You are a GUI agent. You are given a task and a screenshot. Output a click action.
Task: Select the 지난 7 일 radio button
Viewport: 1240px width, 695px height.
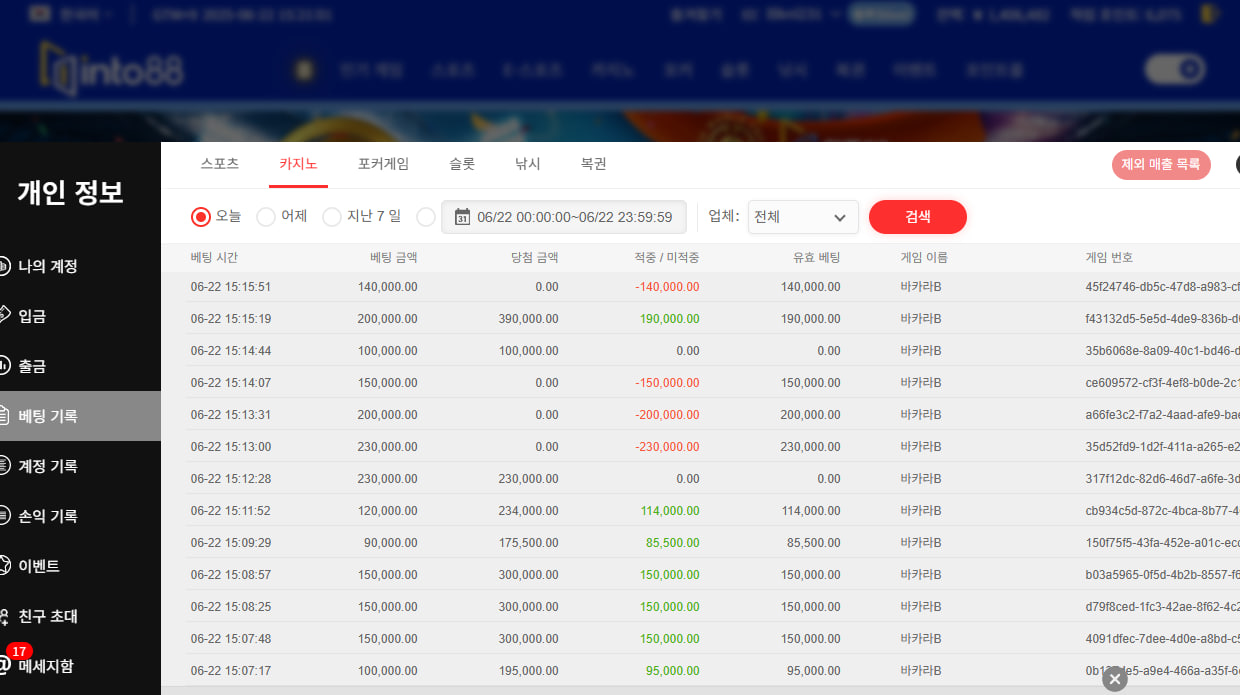tap(332, 217)
